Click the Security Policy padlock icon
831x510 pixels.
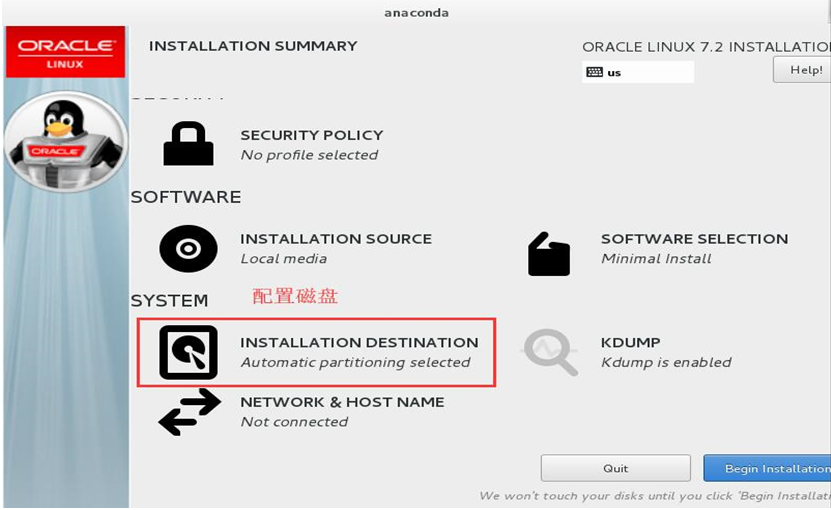click(188, 144)
